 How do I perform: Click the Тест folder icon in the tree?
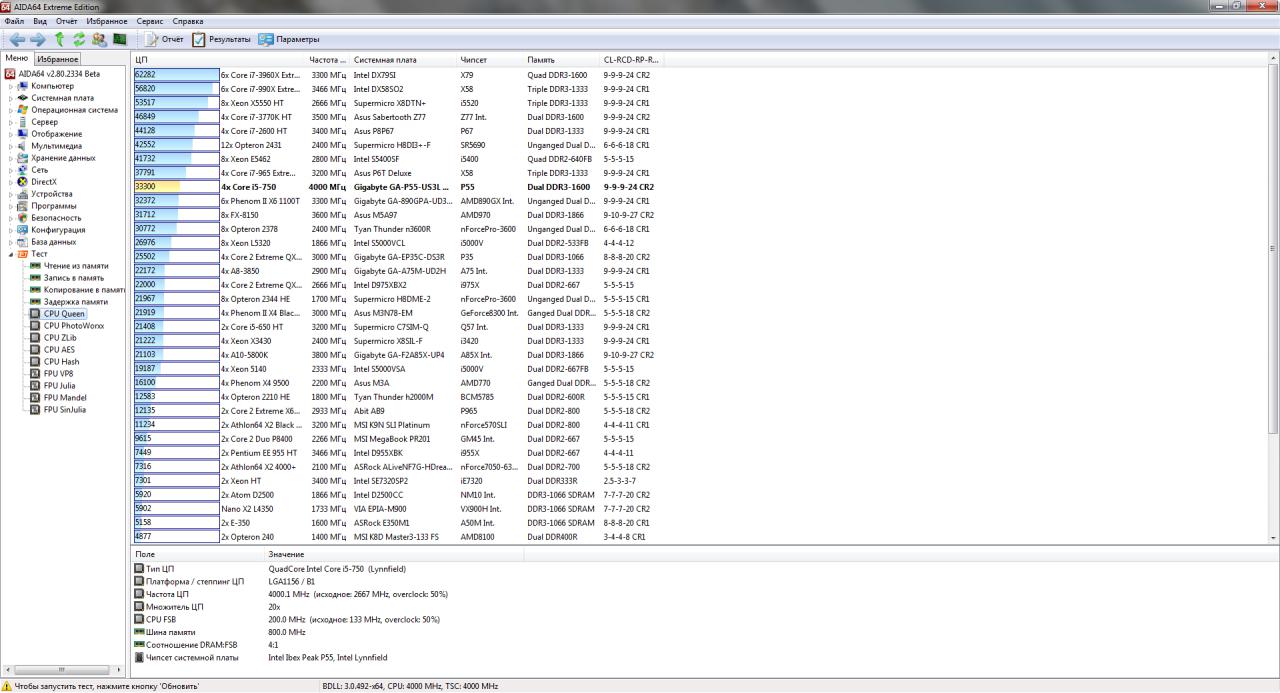23,254
